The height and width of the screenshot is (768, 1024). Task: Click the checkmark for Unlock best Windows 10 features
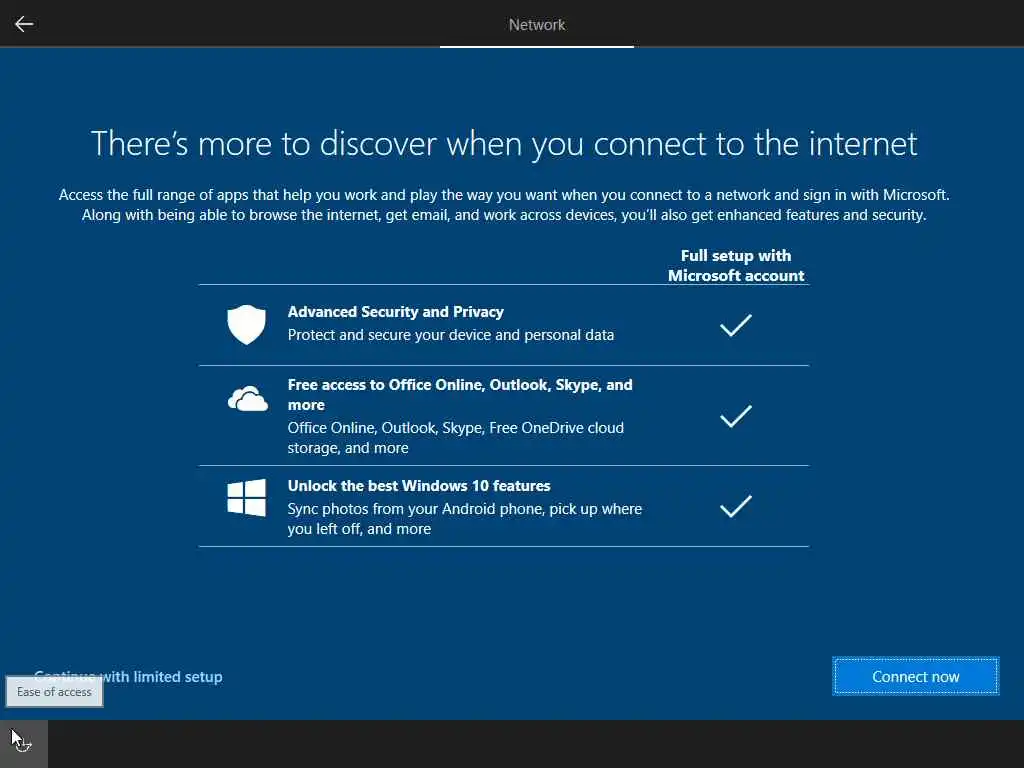point(735,506)
